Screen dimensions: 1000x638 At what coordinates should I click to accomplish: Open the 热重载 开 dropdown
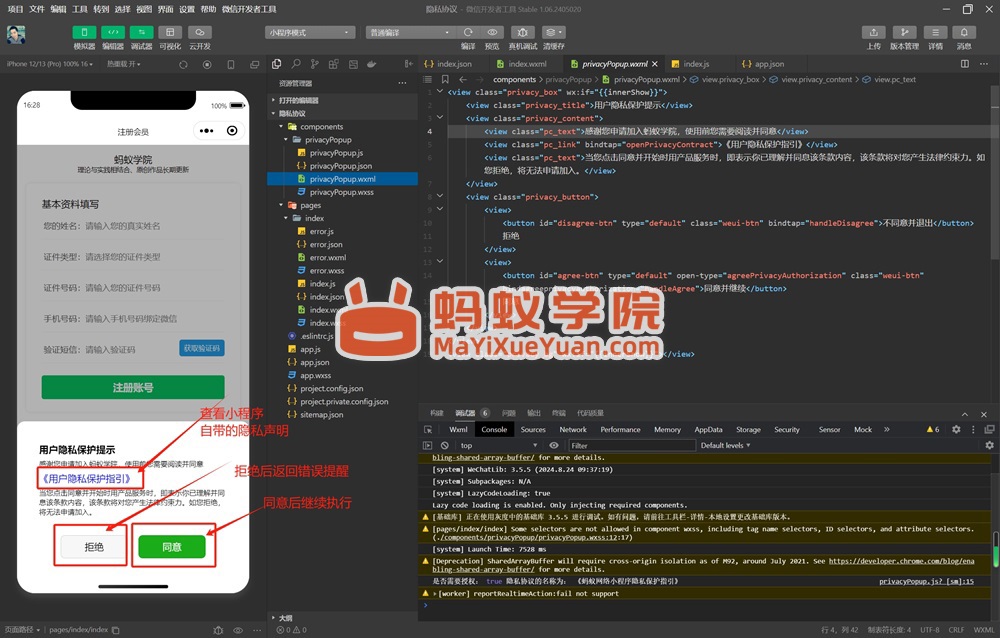point(123,64)
